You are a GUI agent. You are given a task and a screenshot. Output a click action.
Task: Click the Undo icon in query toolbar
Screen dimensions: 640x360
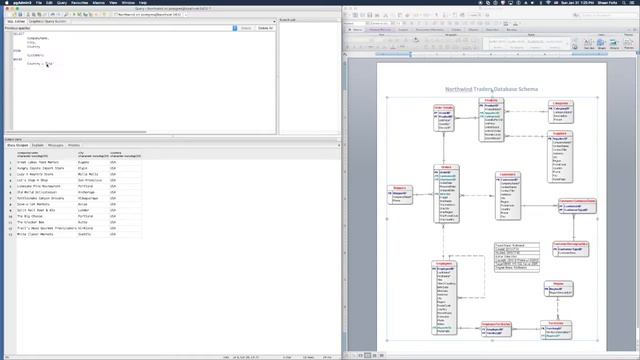click(53, 14)
